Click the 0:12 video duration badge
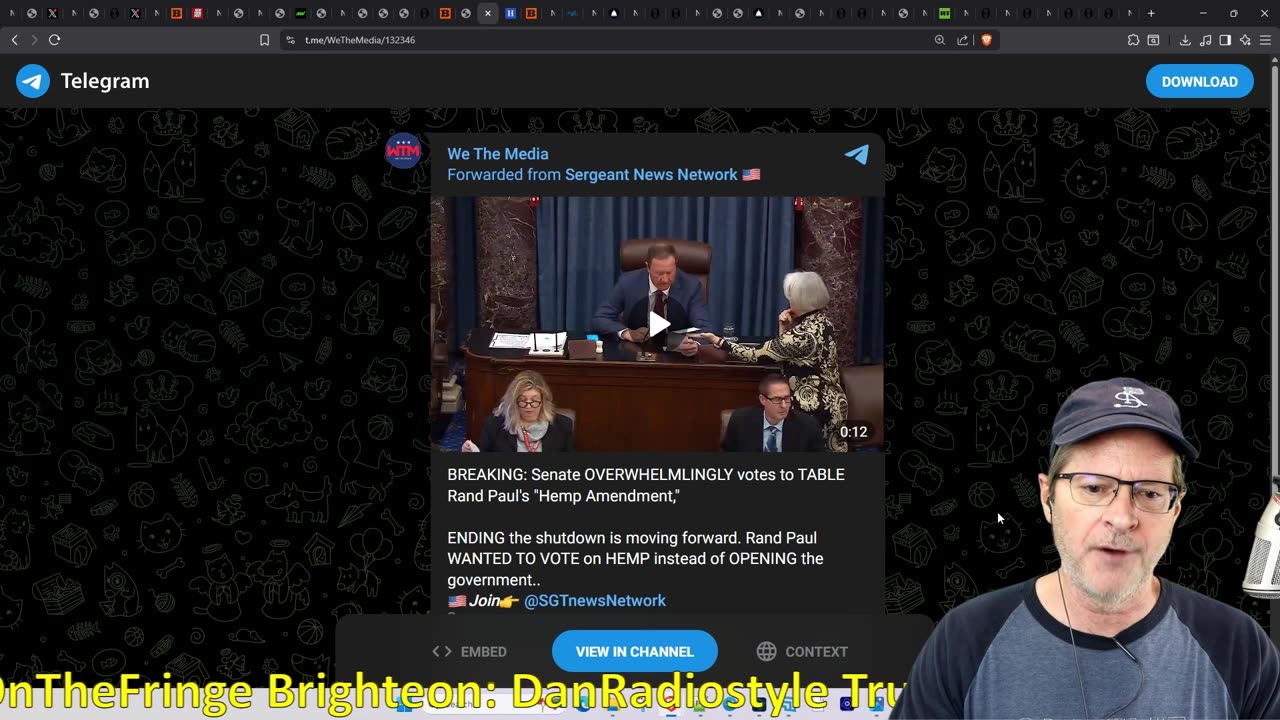The image size is (1280, 720). pyautogui.click(x=853, y=432)
